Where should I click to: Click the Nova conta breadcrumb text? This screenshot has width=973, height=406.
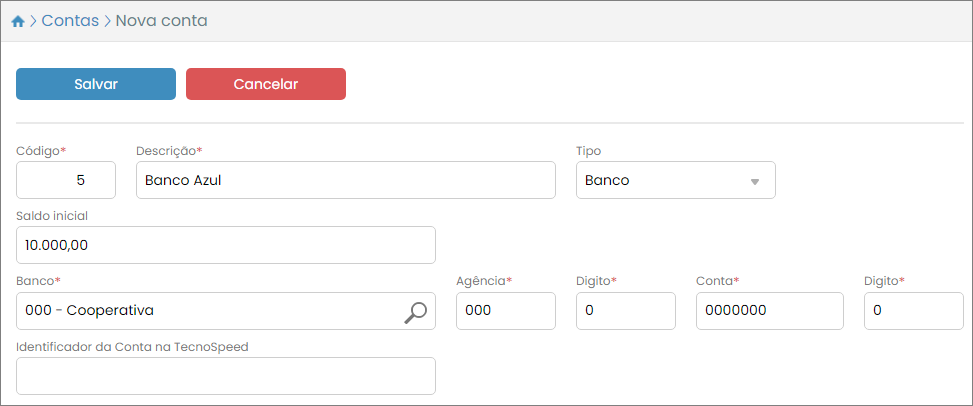pos(162,21)
